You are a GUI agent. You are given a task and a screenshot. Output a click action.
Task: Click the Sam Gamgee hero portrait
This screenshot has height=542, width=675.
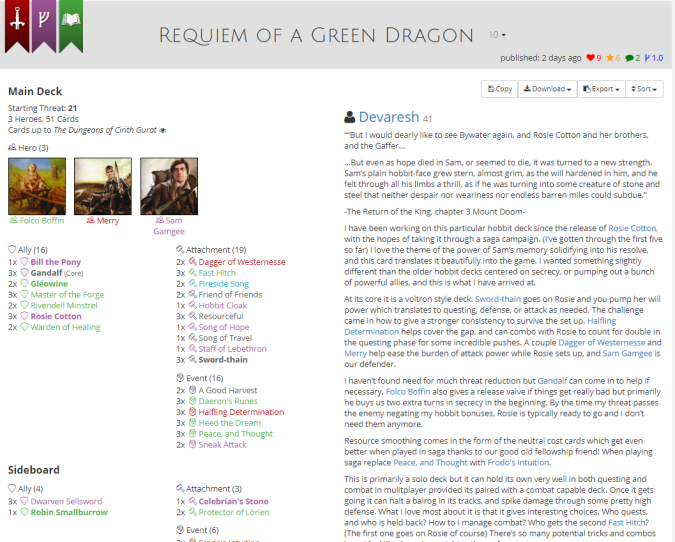pyautogui.click(x=169, y=186)
